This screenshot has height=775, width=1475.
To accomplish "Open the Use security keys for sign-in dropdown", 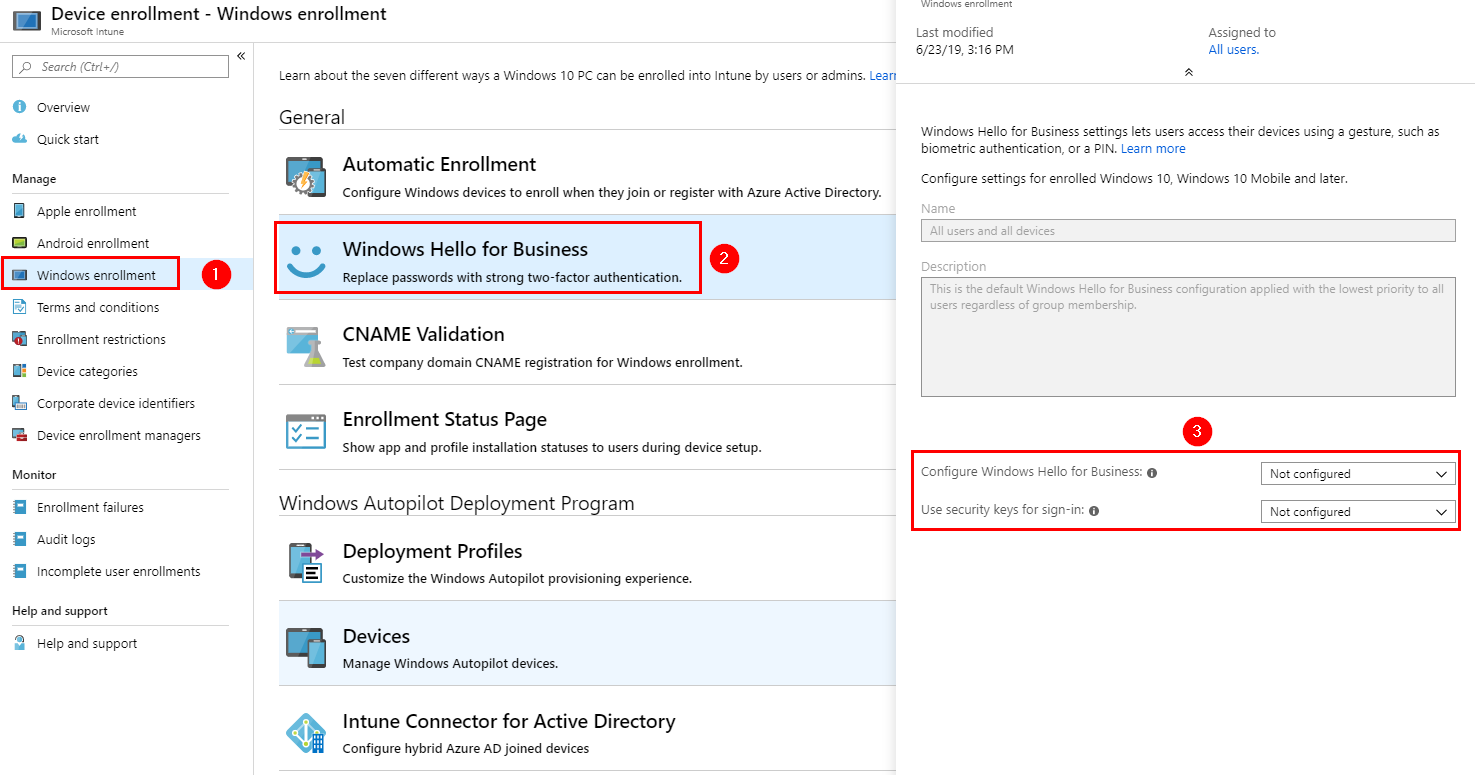I will click(x=1356, y=511).
